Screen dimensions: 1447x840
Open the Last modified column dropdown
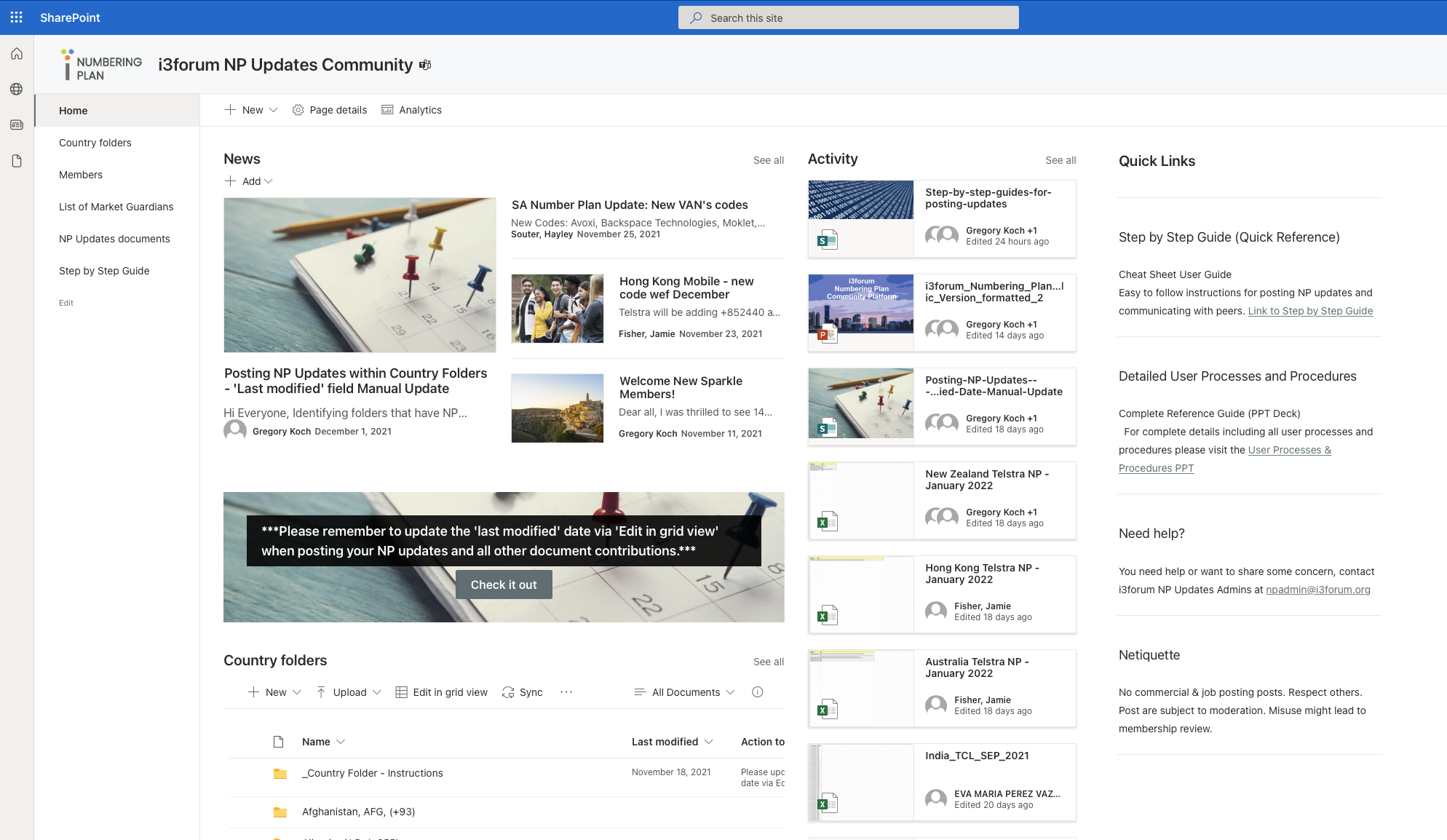709,742
